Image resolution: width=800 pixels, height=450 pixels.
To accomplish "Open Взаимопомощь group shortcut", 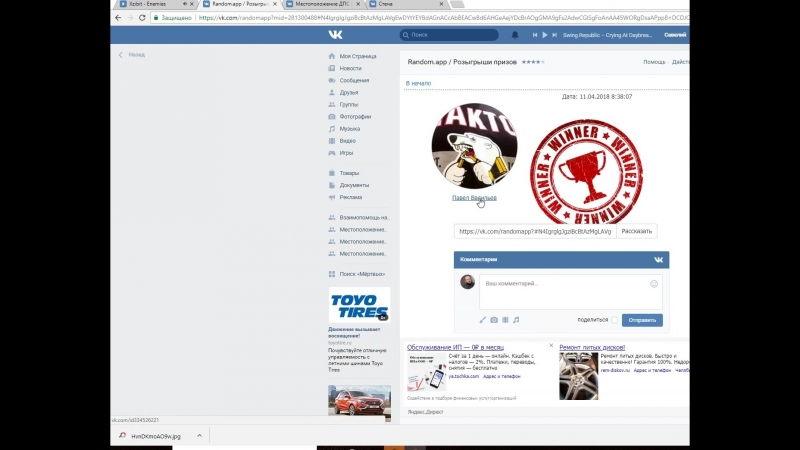I will click(364, 217).
